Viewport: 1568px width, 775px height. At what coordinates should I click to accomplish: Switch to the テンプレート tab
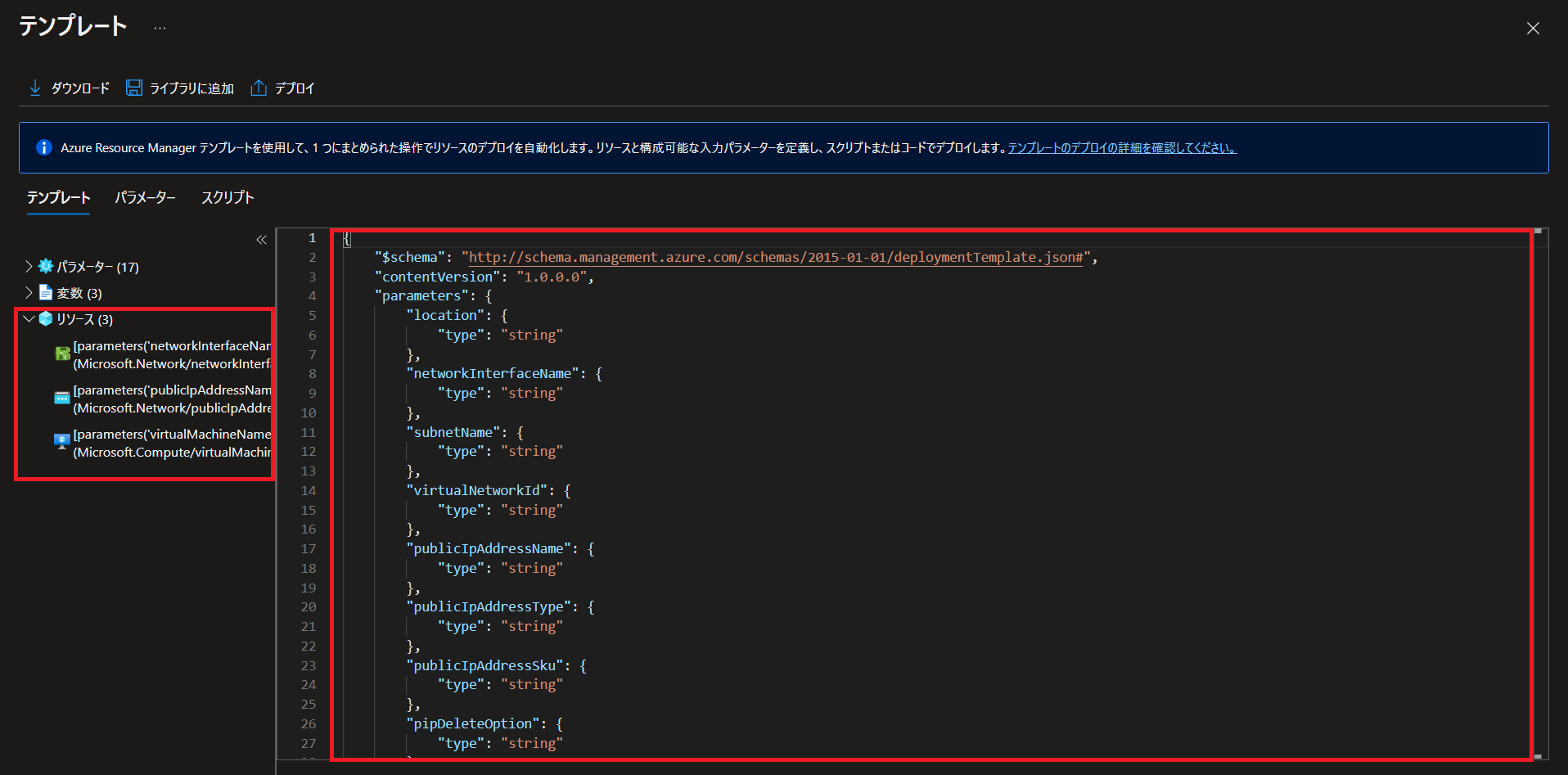tap(58, 197)
